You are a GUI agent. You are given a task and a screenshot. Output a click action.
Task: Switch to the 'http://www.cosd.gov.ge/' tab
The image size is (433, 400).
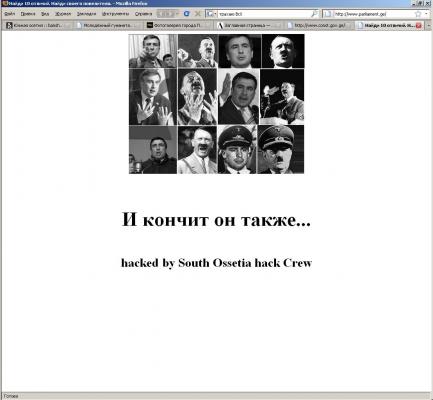(319, 25)
